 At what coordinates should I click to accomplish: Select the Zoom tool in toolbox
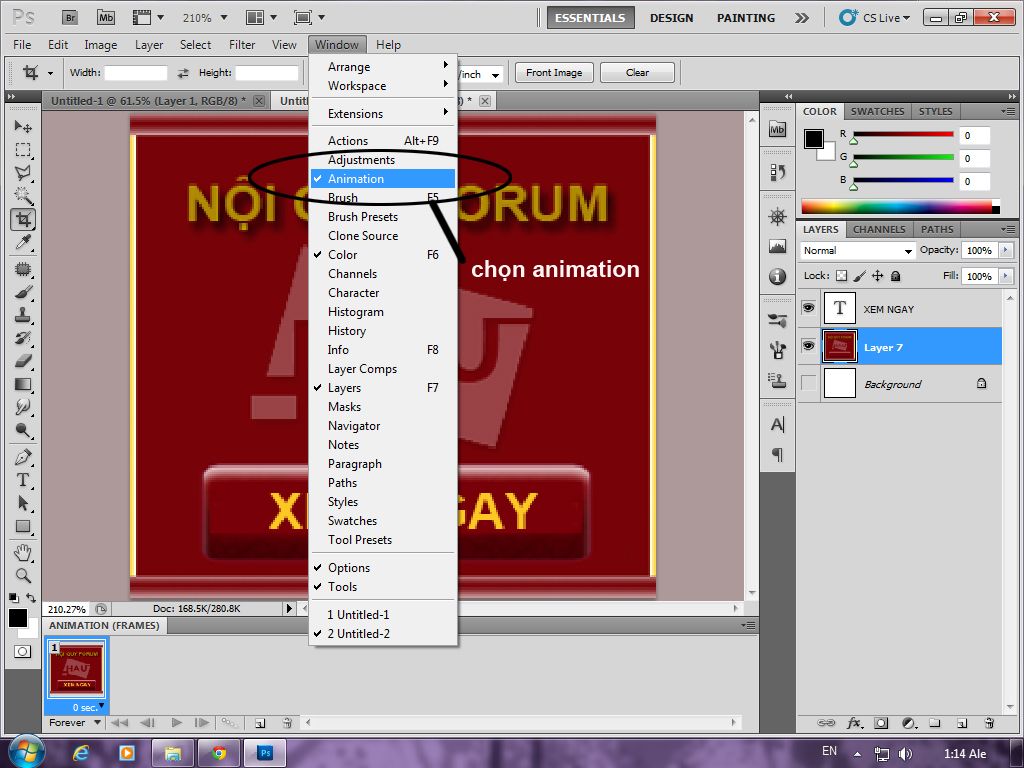[23, 575]
